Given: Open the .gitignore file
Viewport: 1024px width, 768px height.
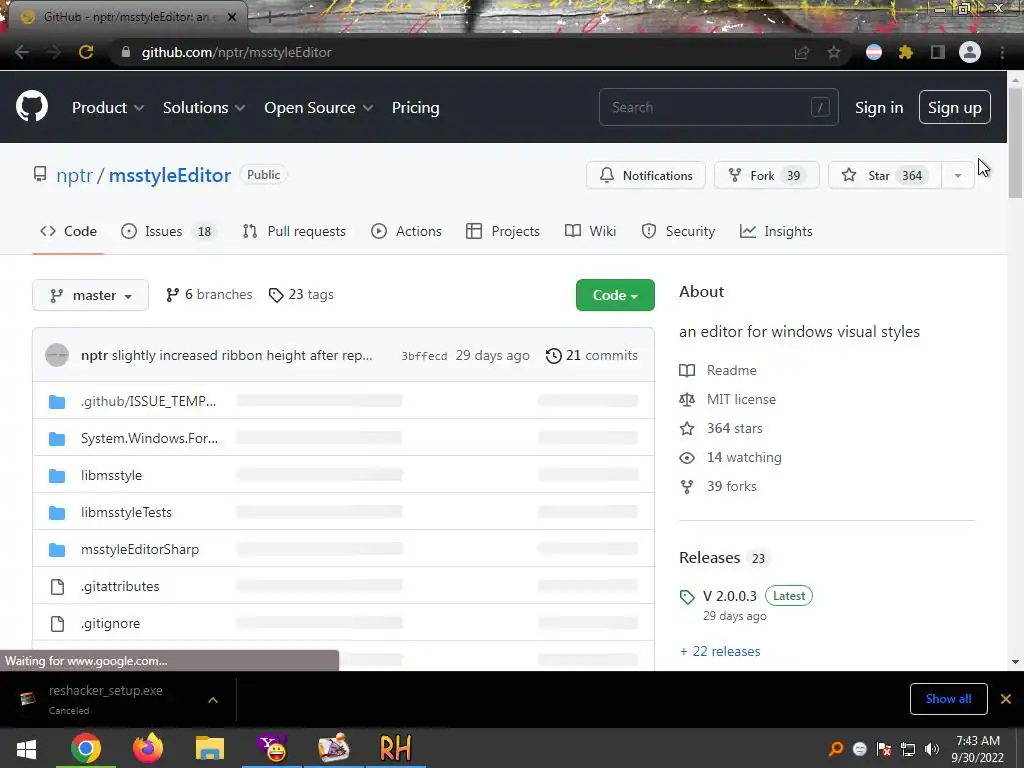Looking at the screenshot, I should click(x=110, y=624).
